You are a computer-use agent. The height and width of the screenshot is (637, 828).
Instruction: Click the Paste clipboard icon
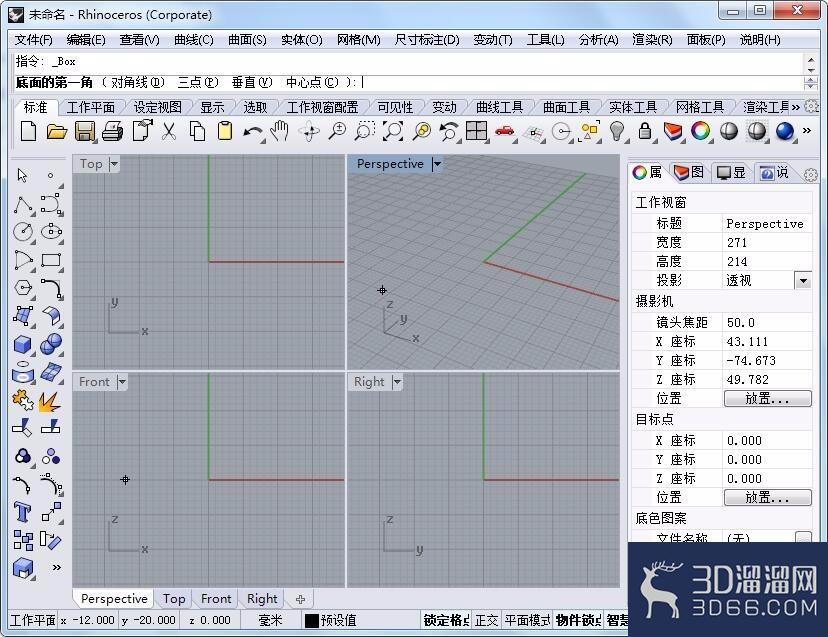tap(225, 131)
